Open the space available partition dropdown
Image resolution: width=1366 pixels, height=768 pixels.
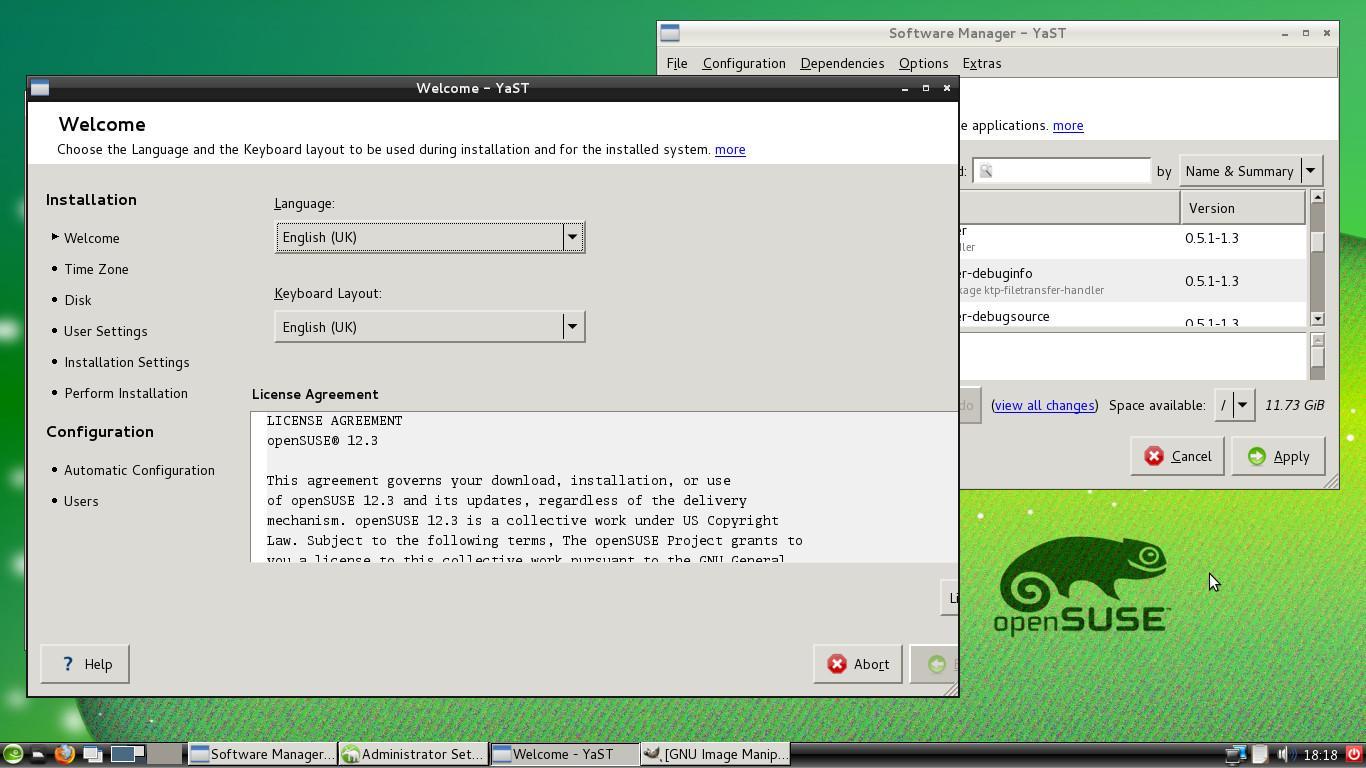click(x=1234, y=405)
